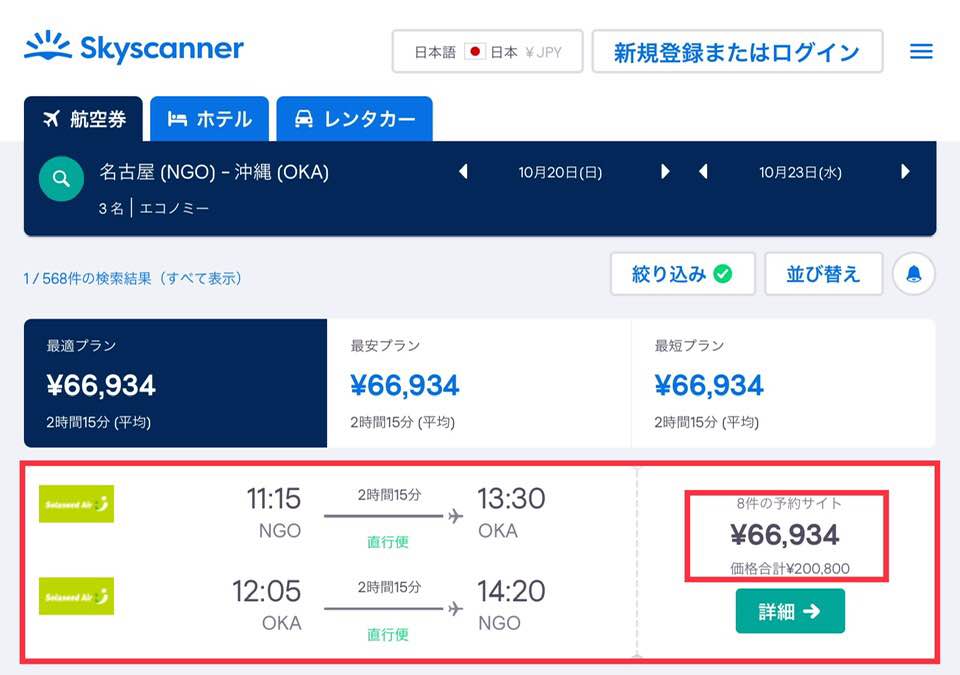Select the 最適プラン option
The image size is (960, 675).
tap(175, 383)
